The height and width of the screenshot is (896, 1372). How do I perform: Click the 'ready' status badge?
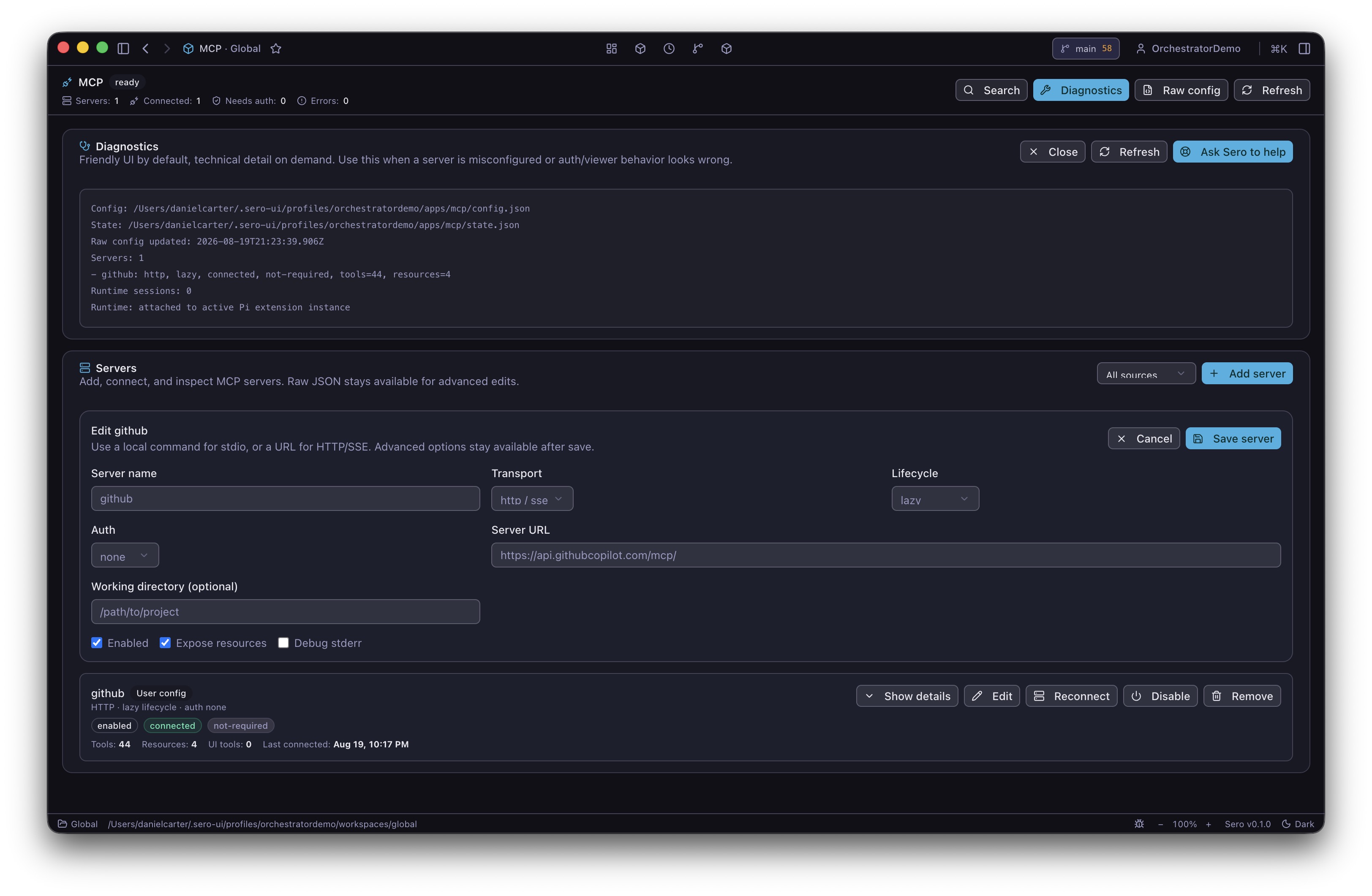(x=127, y=82)
